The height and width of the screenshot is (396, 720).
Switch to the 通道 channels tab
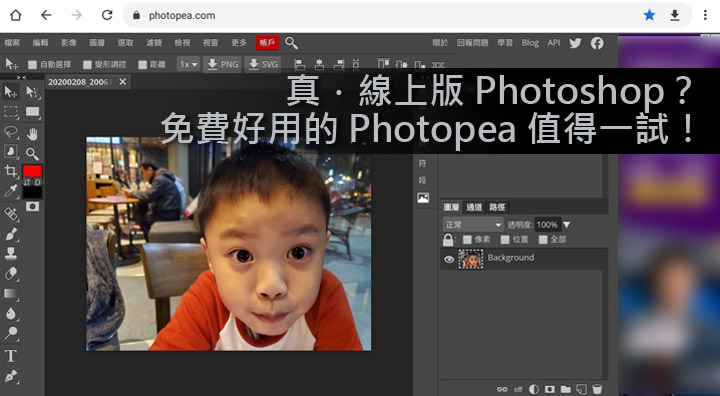click(474, 207)
